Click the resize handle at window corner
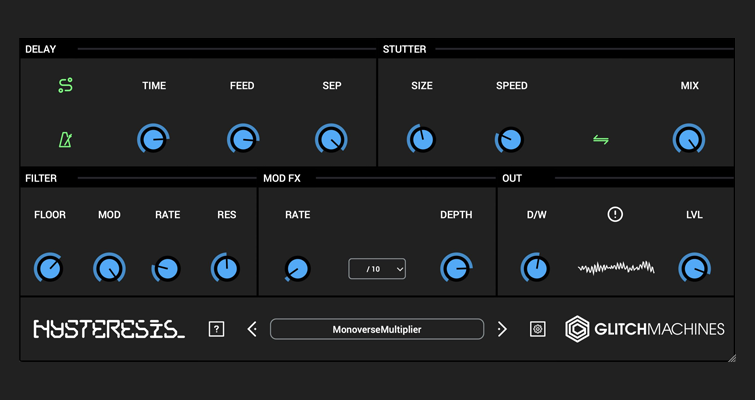755x400 pixels. (x=732, y=357)
